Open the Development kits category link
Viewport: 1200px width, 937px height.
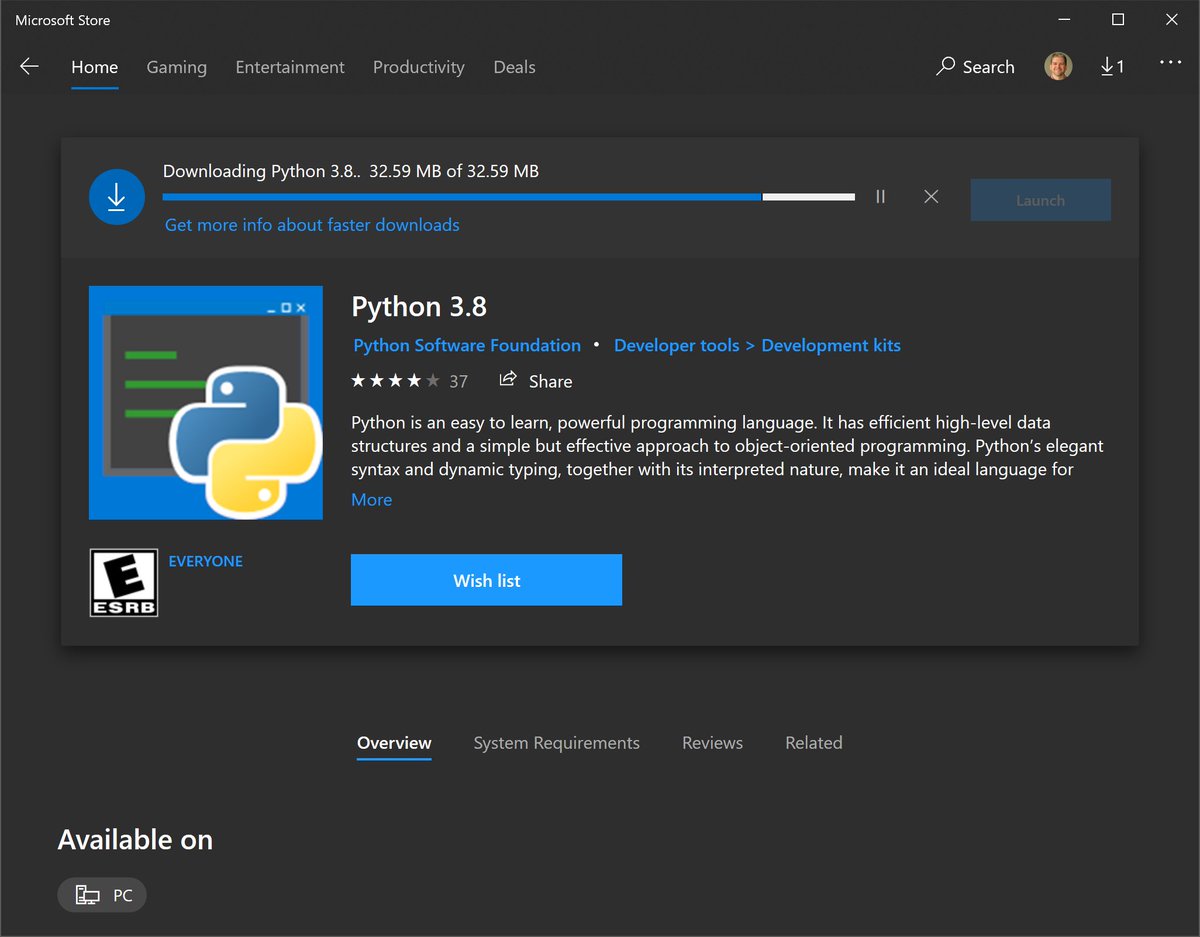(x=831, y=345)
